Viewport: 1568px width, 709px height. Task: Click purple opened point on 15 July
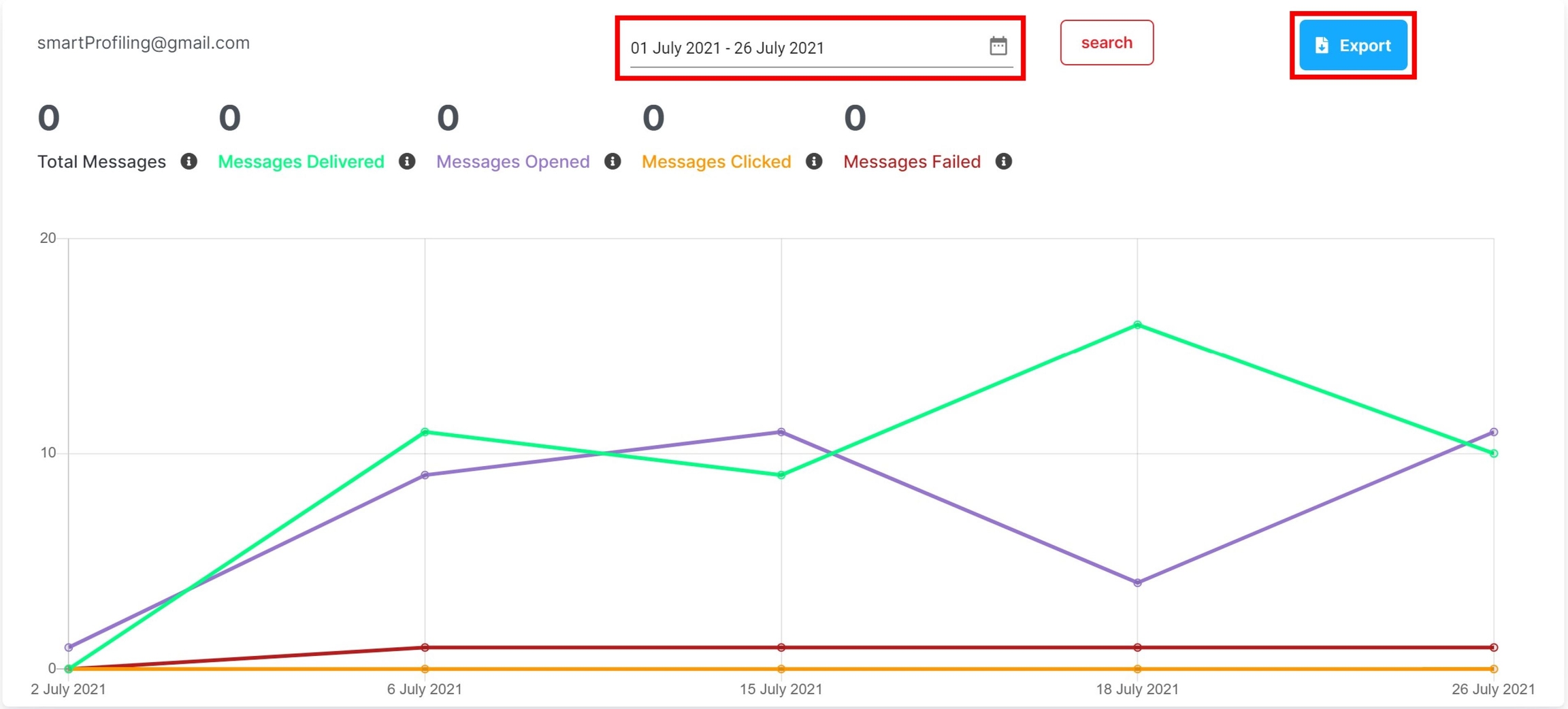(781, 432)
